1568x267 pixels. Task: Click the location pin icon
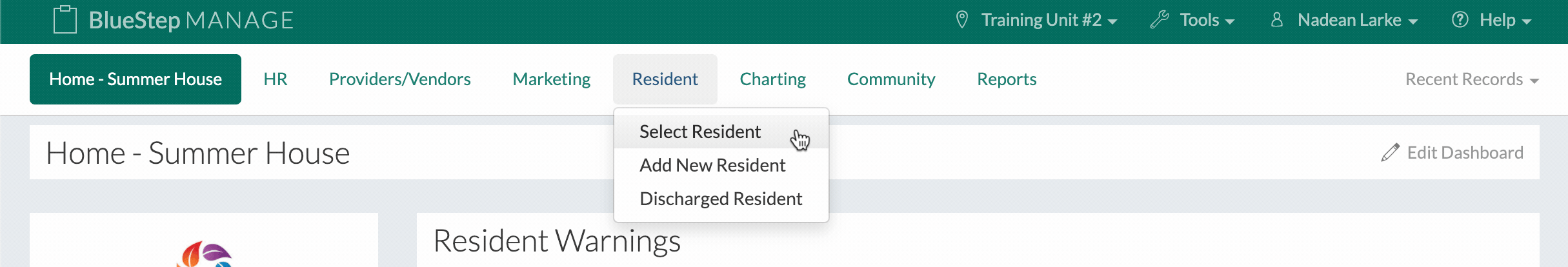pos(961,19)
